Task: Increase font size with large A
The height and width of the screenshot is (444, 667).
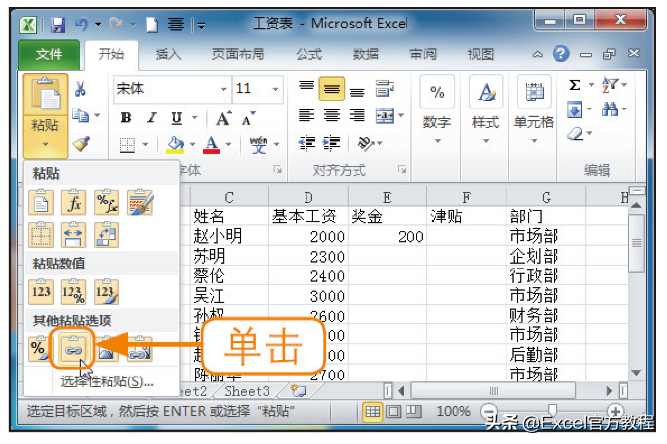Action: [x=223, y=118]
